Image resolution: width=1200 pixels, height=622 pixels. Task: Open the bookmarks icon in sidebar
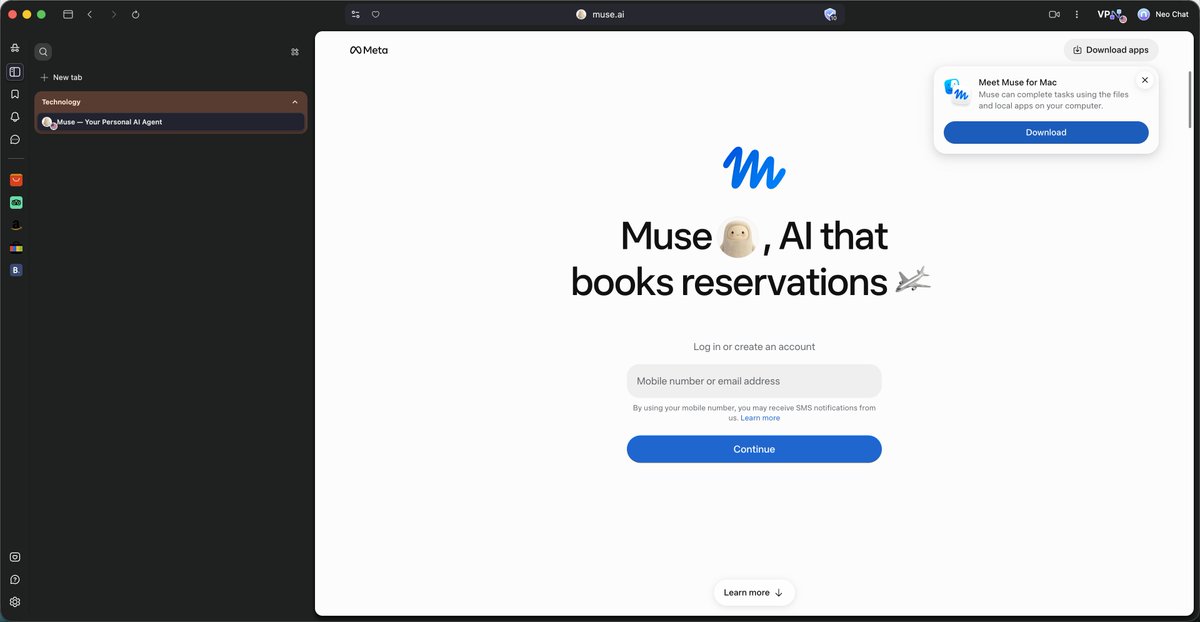15,94
